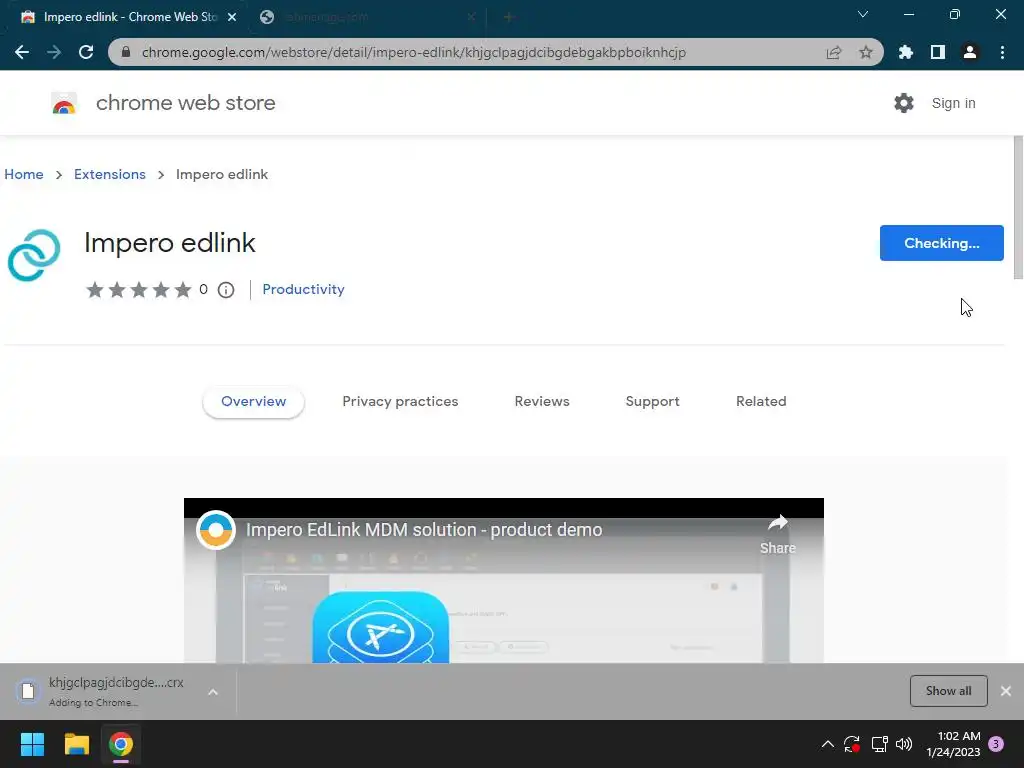The width and height of the screenshot is (1024, 768).
Task: Bookmark this tab with the star icon
Action: click(x=866, y=52)
